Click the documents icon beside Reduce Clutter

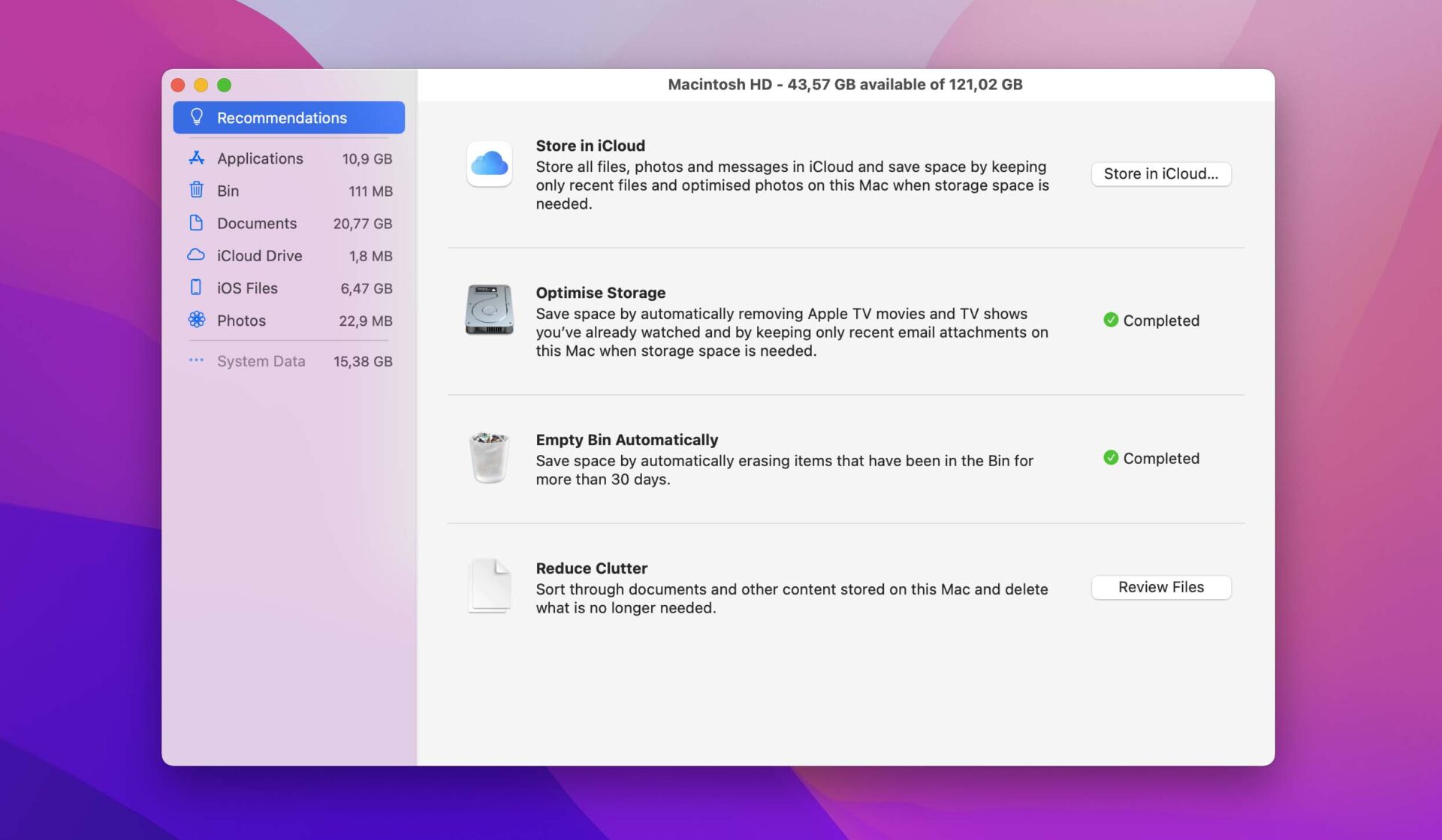489,586
